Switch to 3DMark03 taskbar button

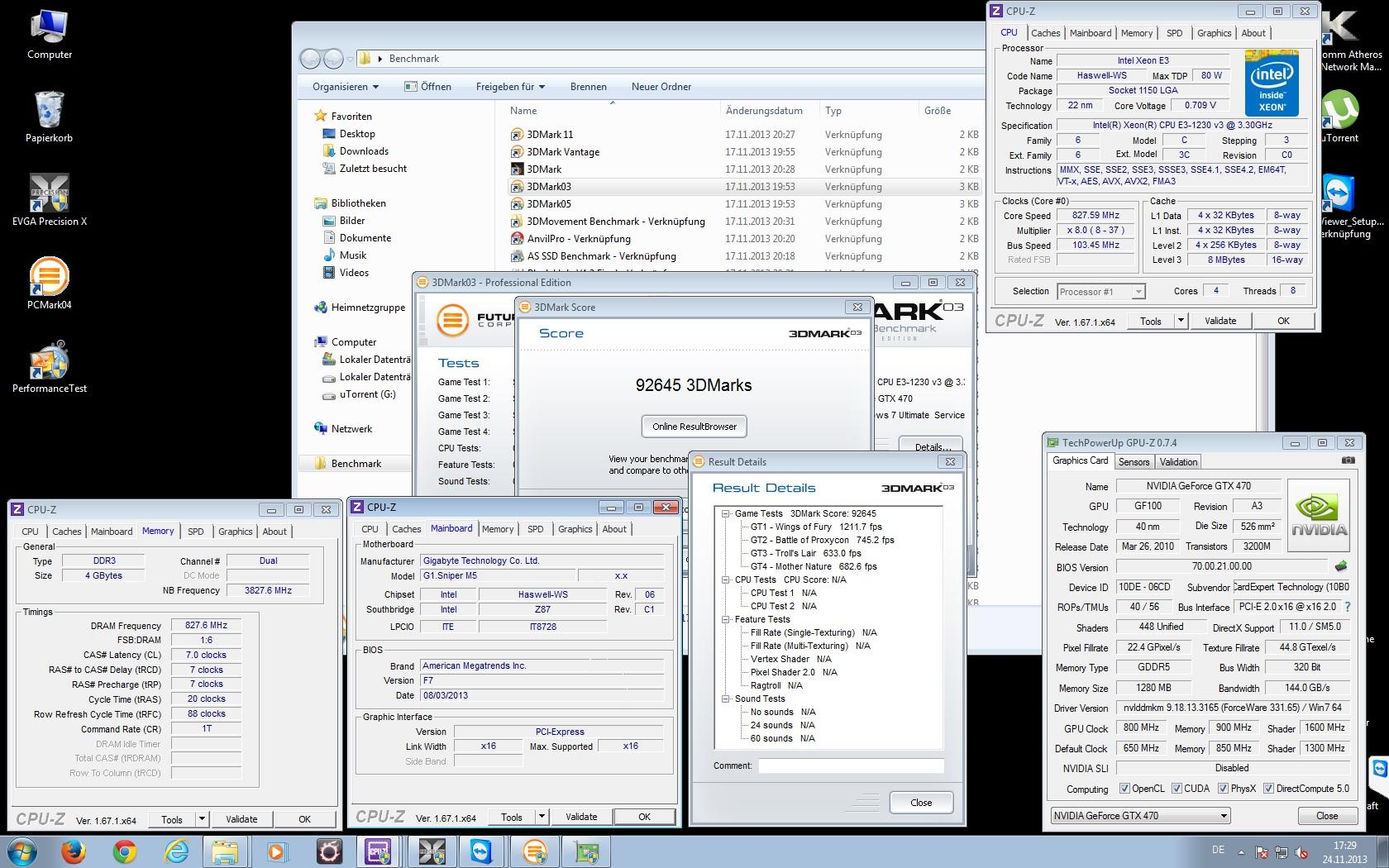click(535, 851)
